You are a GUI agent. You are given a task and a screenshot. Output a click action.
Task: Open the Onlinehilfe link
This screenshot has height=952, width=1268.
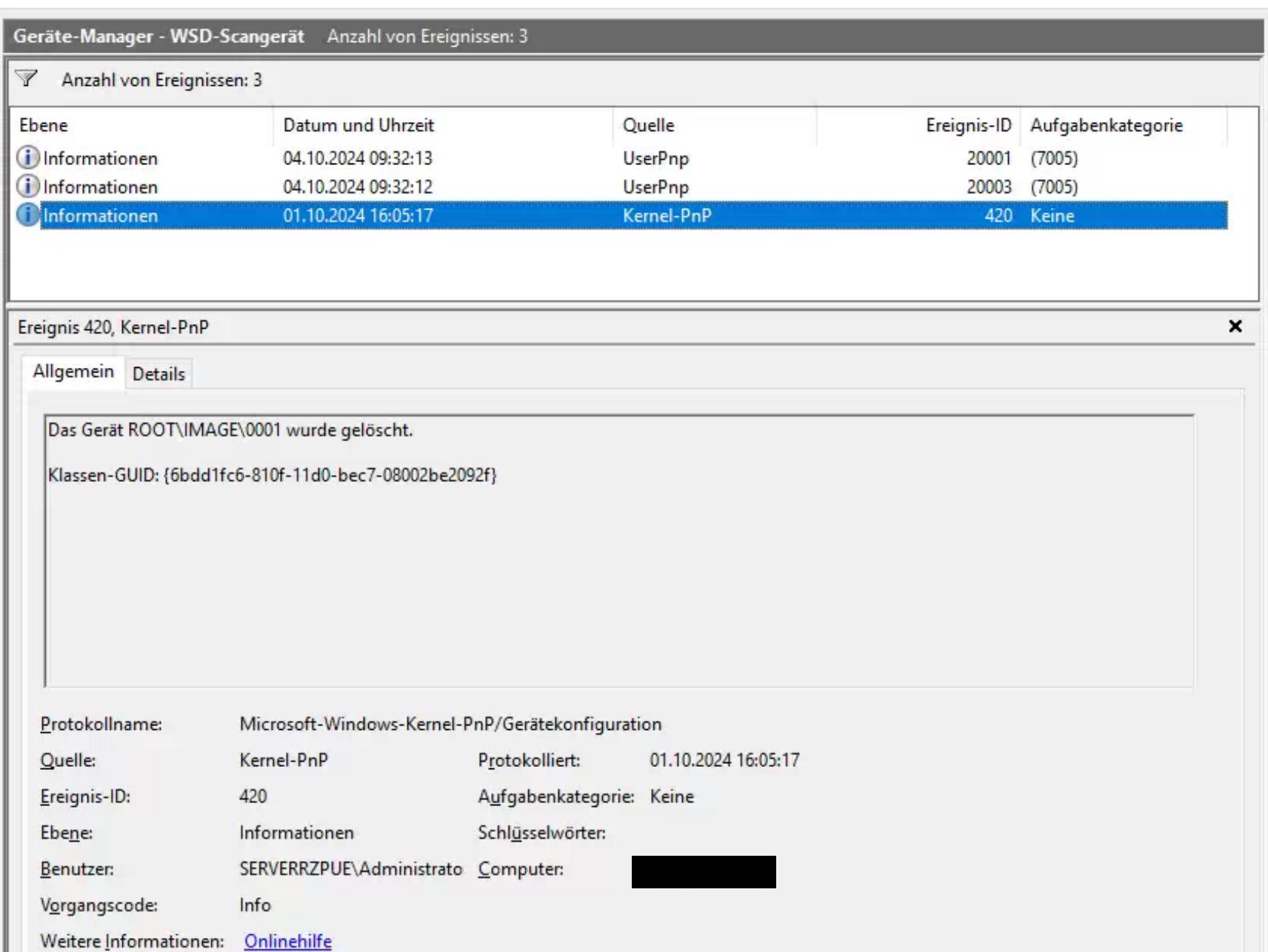(288, 941)
